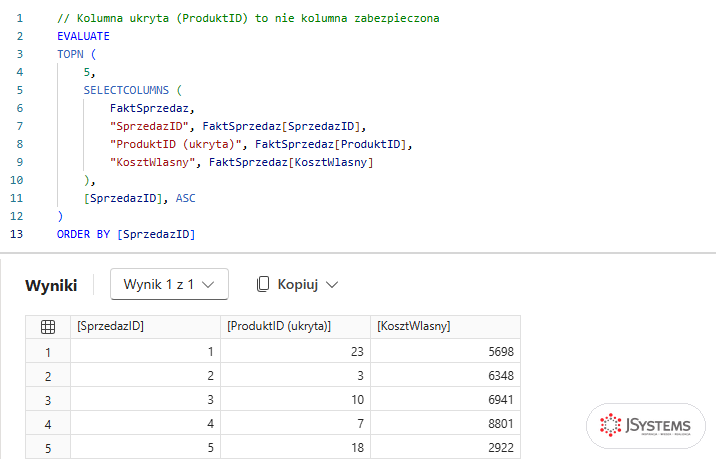Expand the Kopiuj options chevron
The height and width of the screenshot is (459, 716).
(332, 285)
